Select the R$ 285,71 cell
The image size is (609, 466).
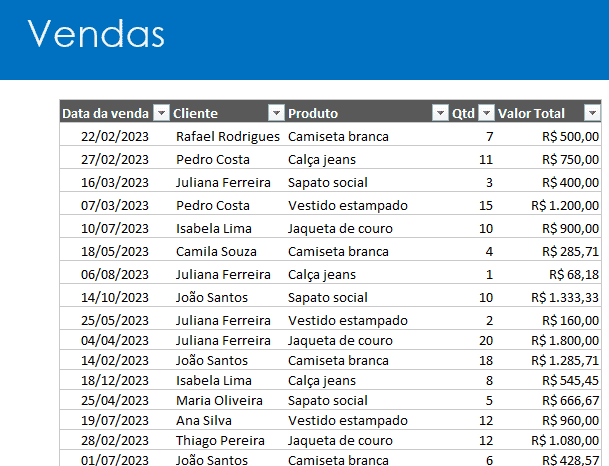[x=548, y=251]
